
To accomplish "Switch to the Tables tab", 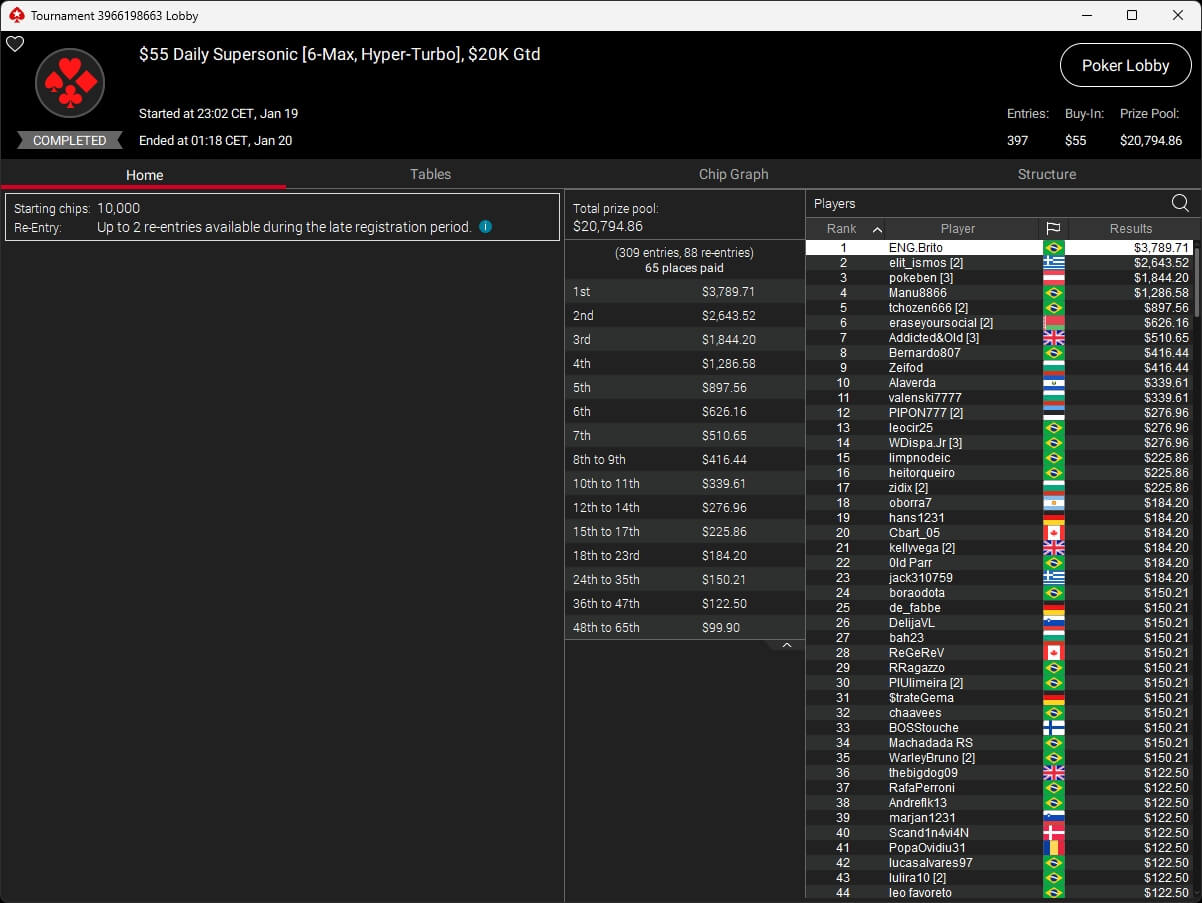I will click(430, 174).
